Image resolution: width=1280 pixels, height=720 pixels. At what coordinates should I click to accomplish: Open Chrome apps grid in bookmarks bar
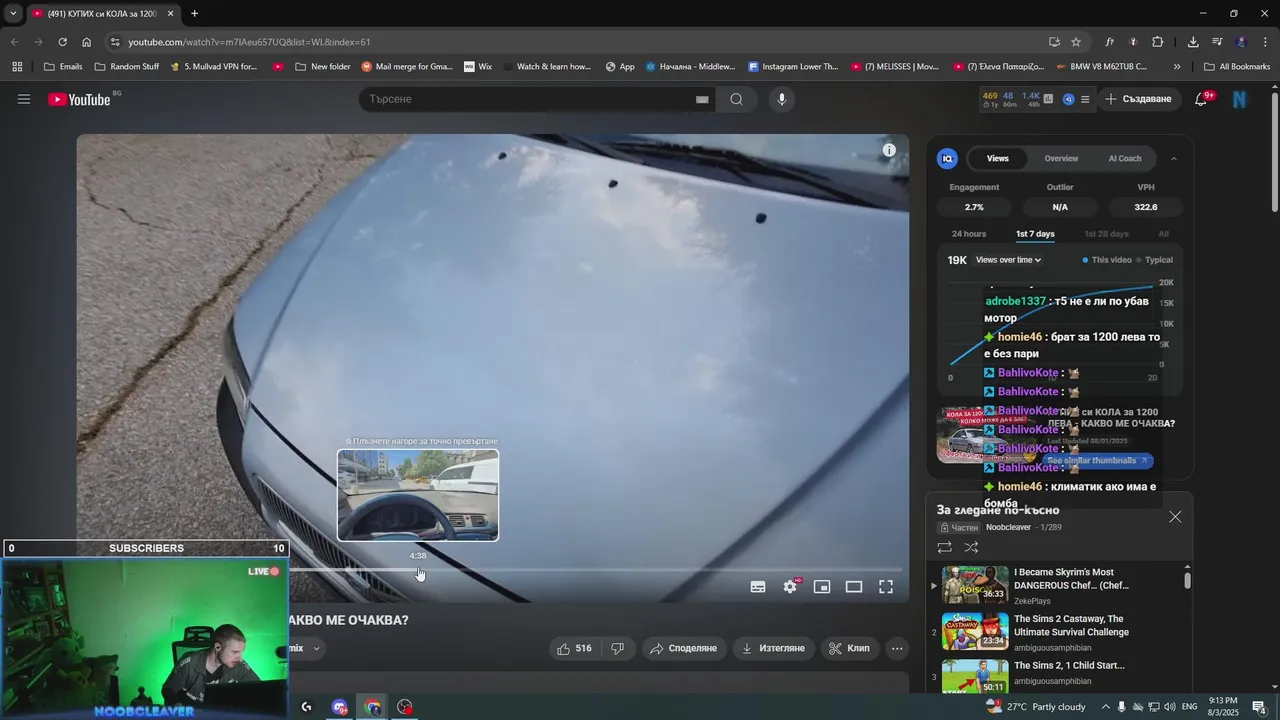(17, 67)
